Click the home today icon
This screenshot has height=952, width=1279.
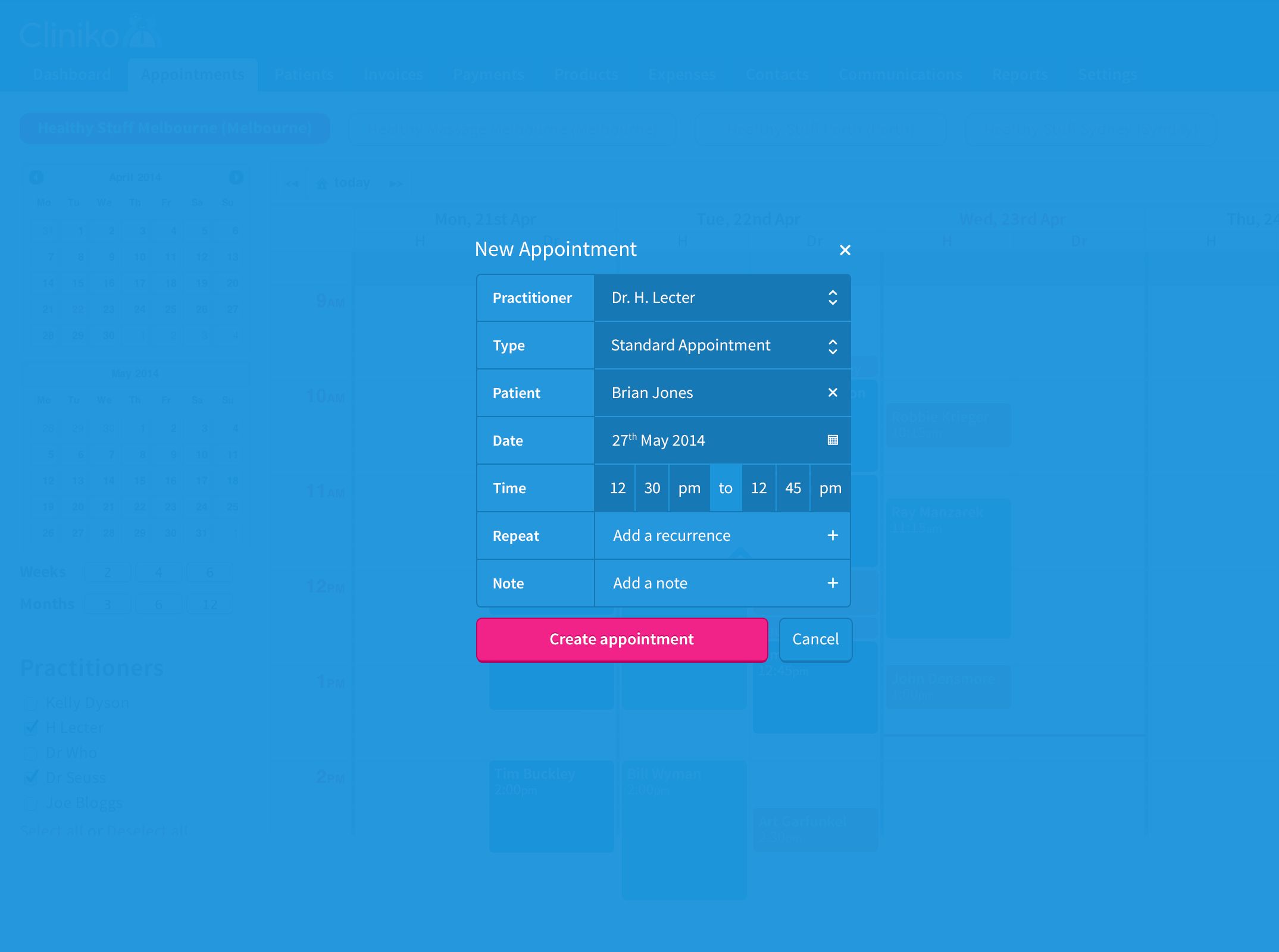pos(322,183)
